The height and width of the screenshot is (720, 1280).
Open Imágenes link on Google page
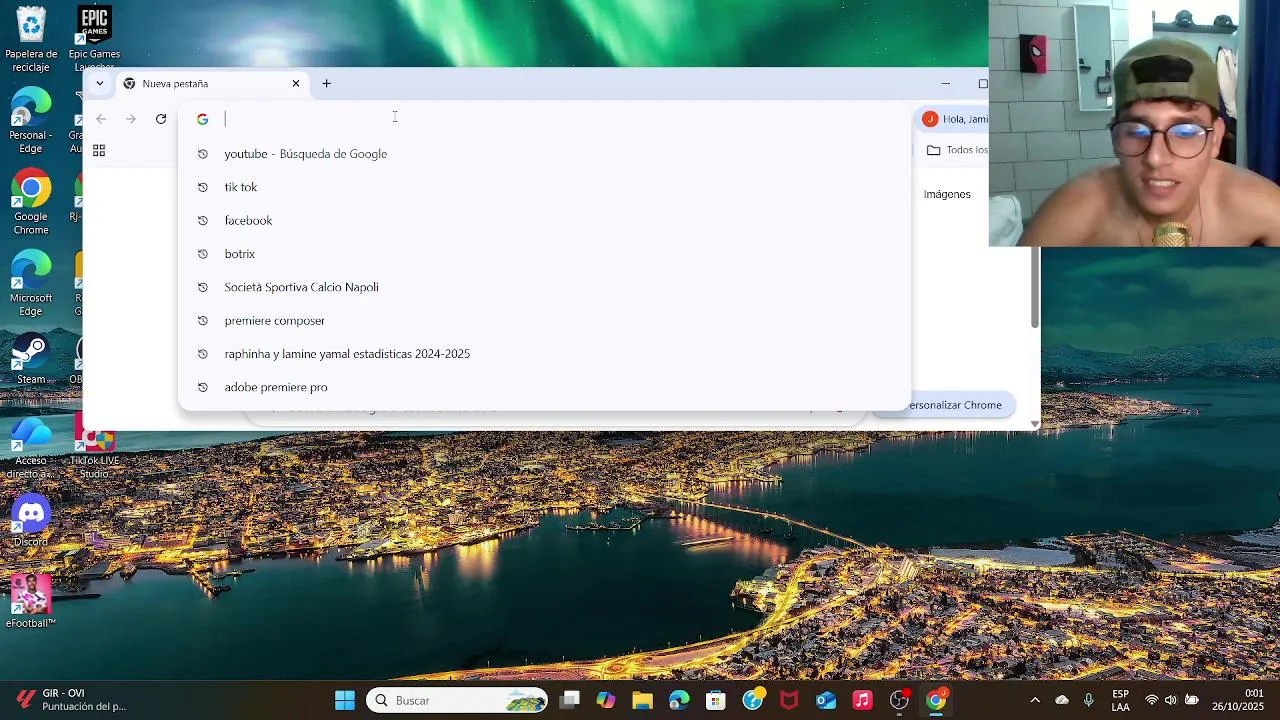point(947,194)
